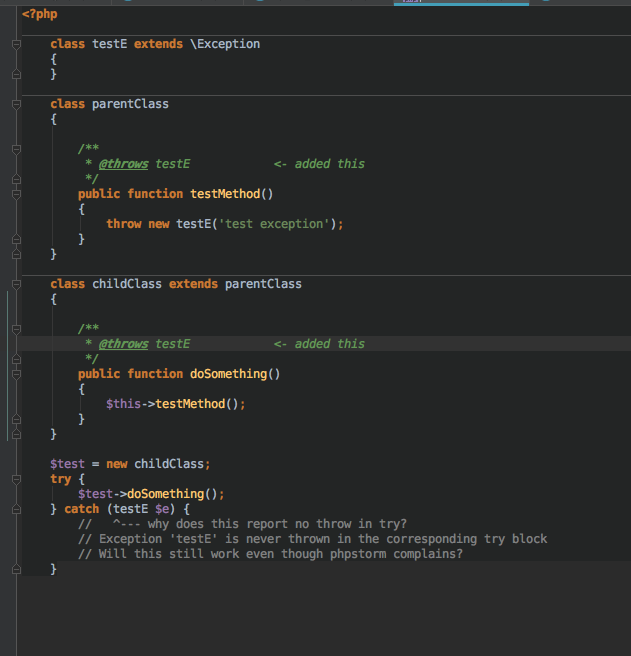Collapse the parentClass class fold marker
631x656 pixels.
pos(16,104)
